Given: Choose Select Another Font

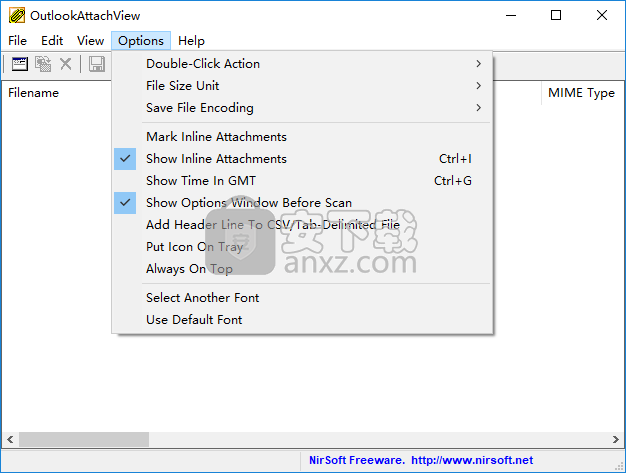Looking at the screenshot, I should (x=302, y=298).
